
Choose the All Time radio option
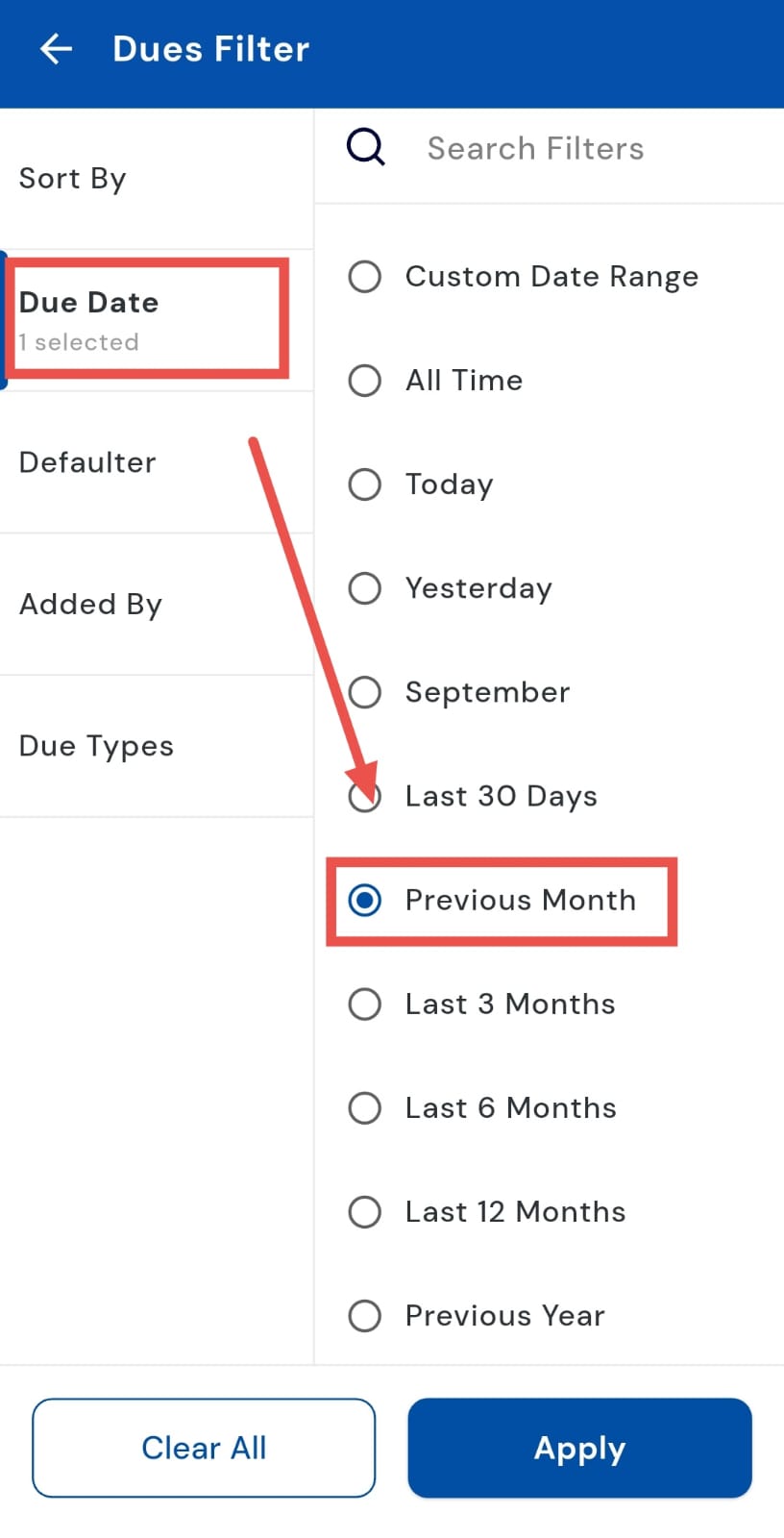pyautogui.click(x=365, y=381)
